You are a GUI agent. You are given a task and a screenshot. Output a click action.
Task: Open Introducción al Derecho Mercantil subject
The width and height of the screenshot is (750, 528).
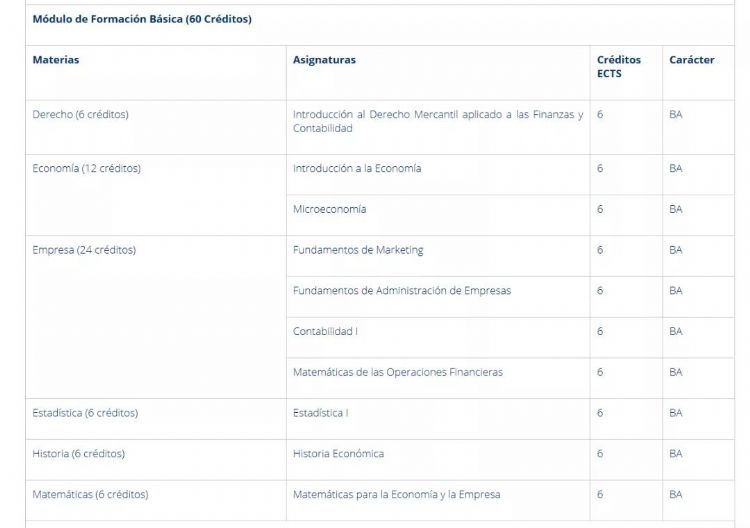tap(437, 121)
